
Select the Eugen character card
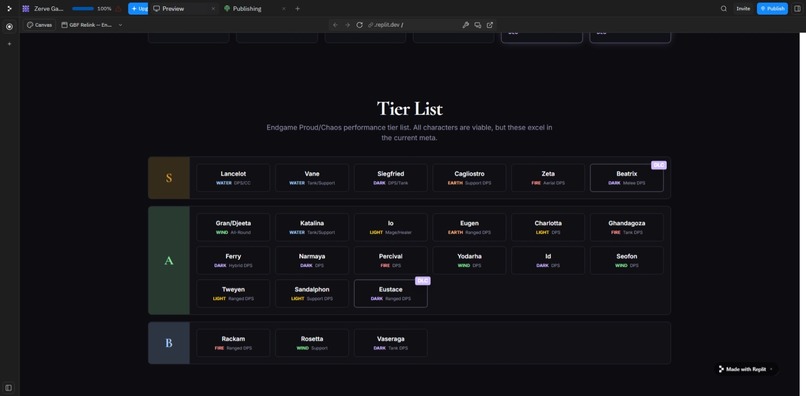pyautogui.click(x=469, y=227)
